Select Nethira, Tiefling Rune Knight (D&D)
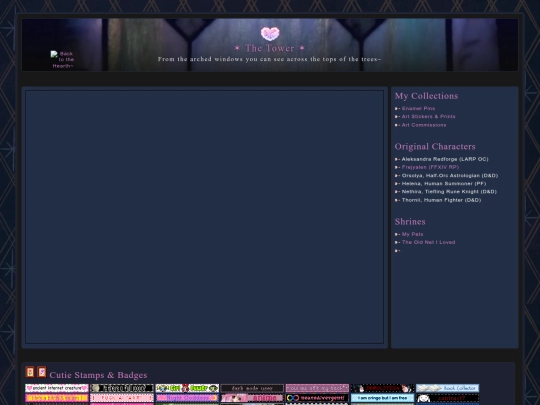This screenshot has height=405, width=540. point(449,191)
